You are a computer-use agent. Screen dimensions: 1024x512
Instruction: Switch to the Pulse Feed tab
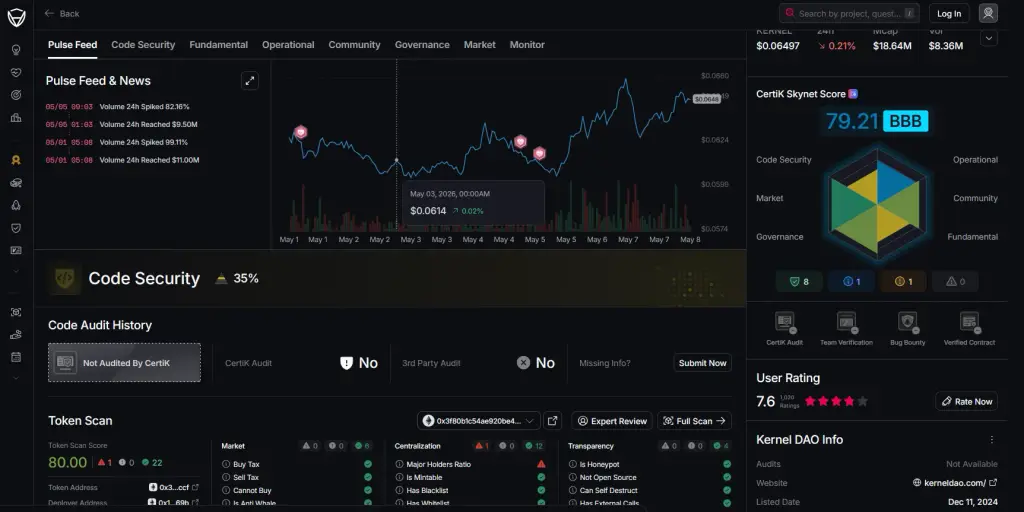pyautogui.click(x=72, y=44)
